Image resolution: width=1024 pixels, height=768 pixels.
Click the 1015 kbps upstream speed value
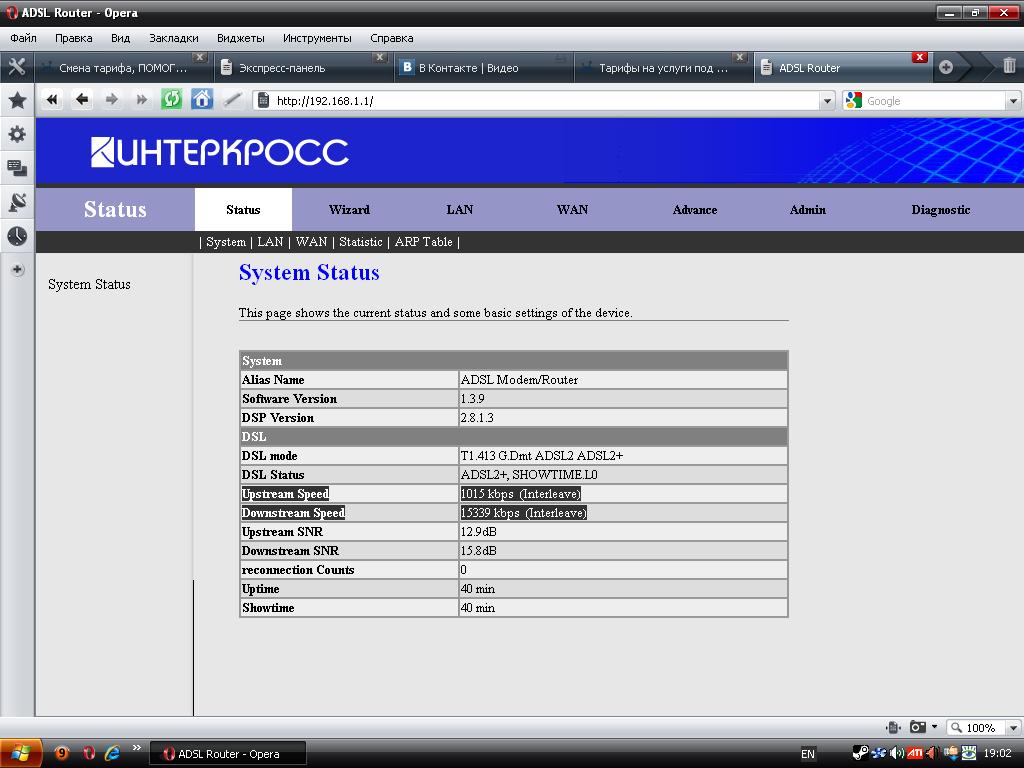coord(520,494)
